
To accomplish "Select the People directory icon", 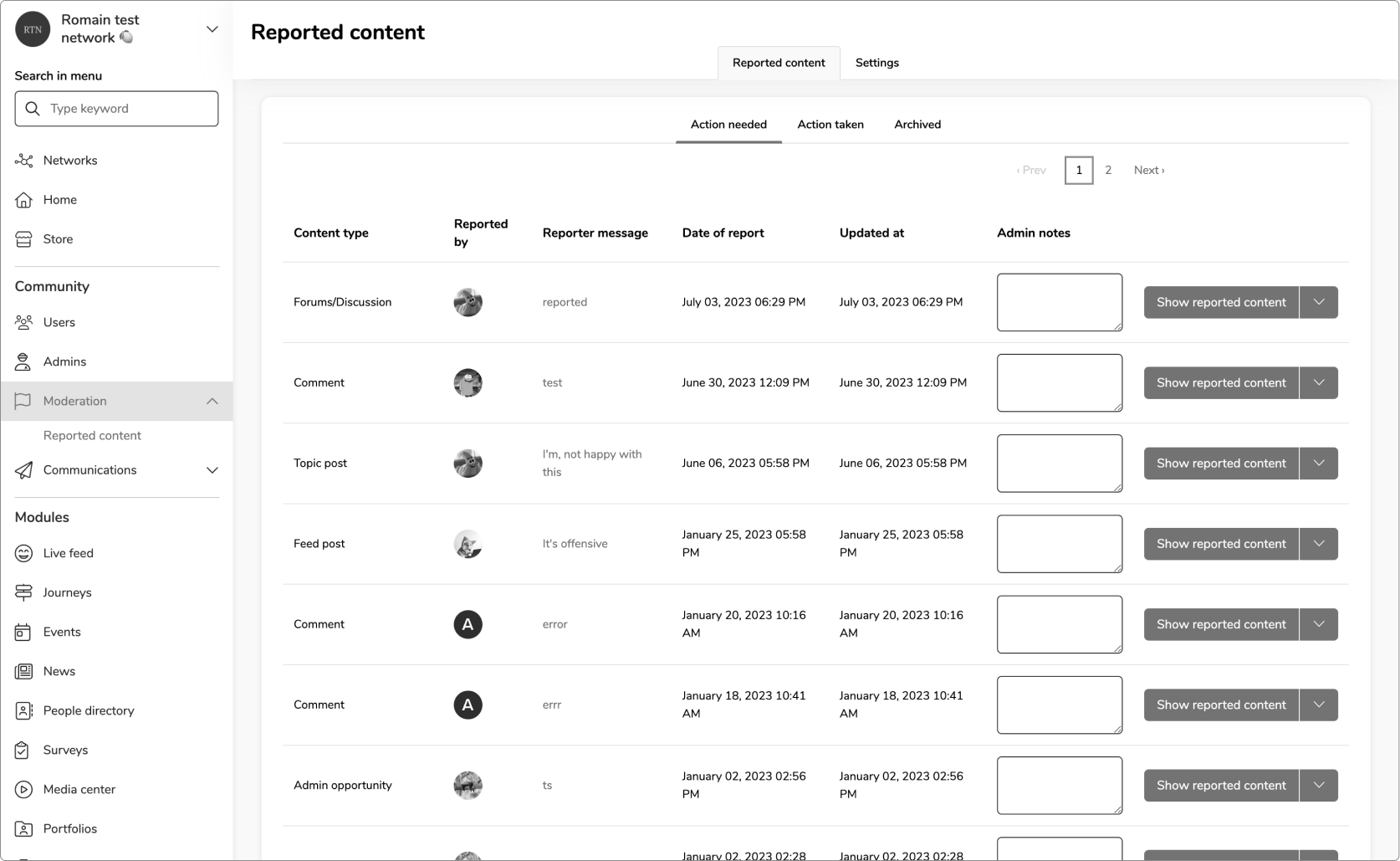I will pos(23,710).
